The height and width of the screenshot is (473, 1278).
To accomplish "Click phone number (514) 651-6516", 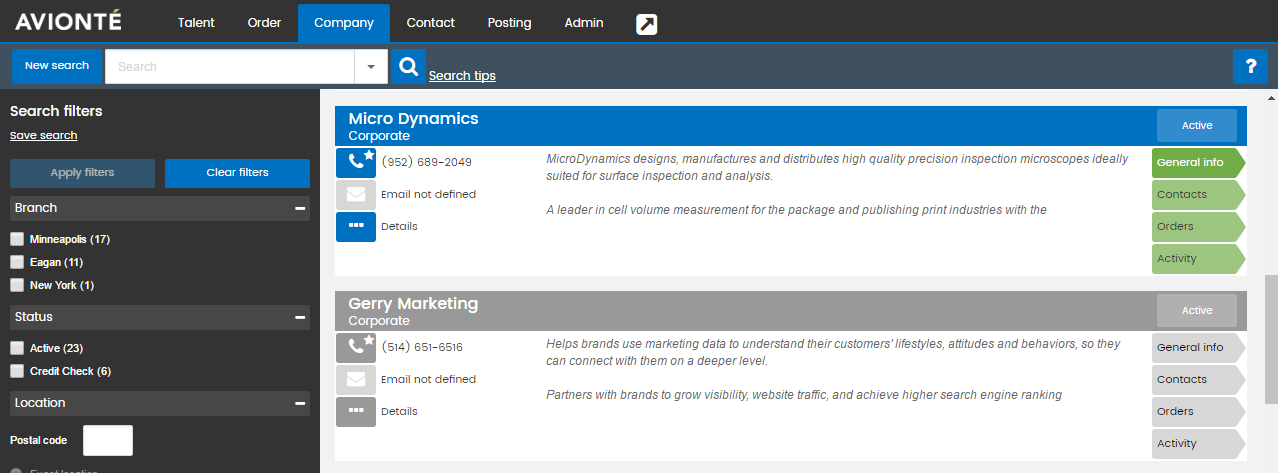I will click(x=422, y=347).
